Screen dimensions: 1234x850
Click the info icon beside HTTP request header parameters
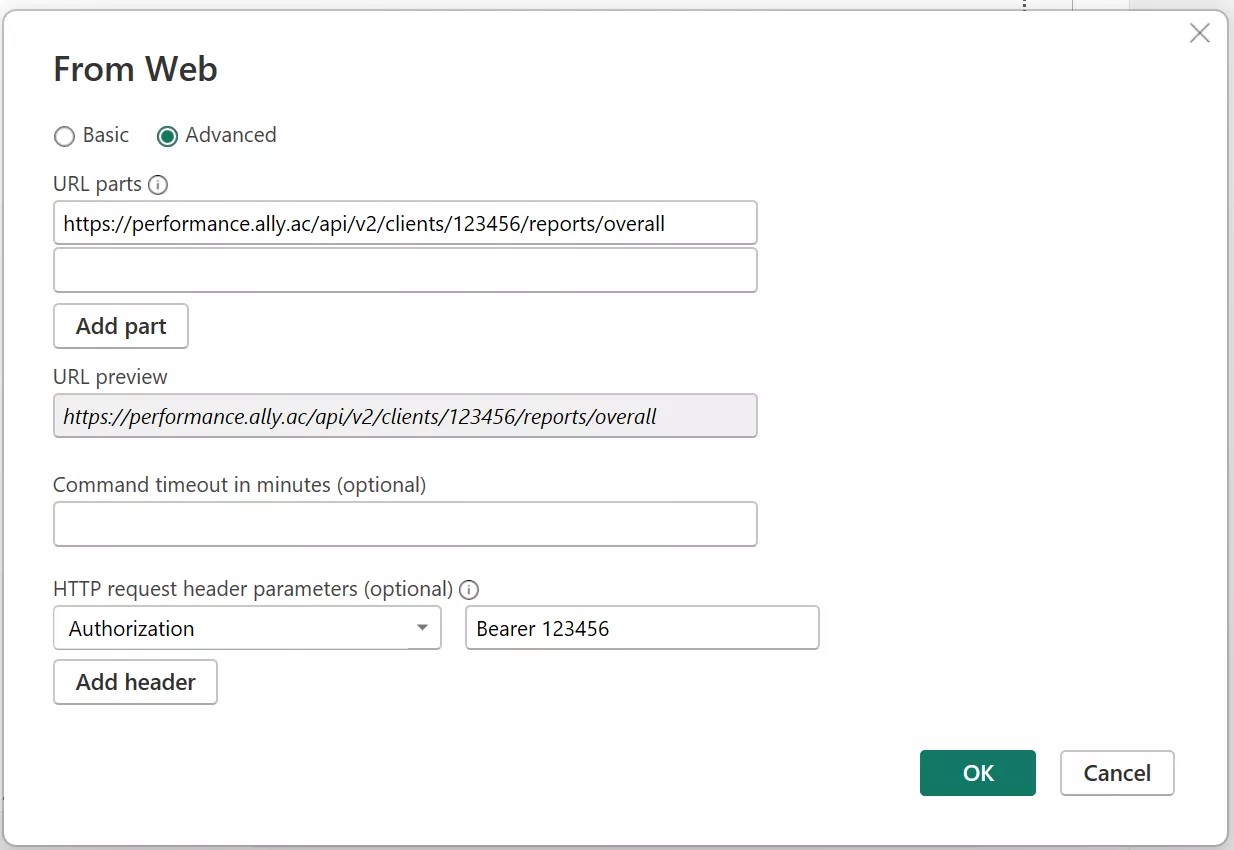pos(468,590)
